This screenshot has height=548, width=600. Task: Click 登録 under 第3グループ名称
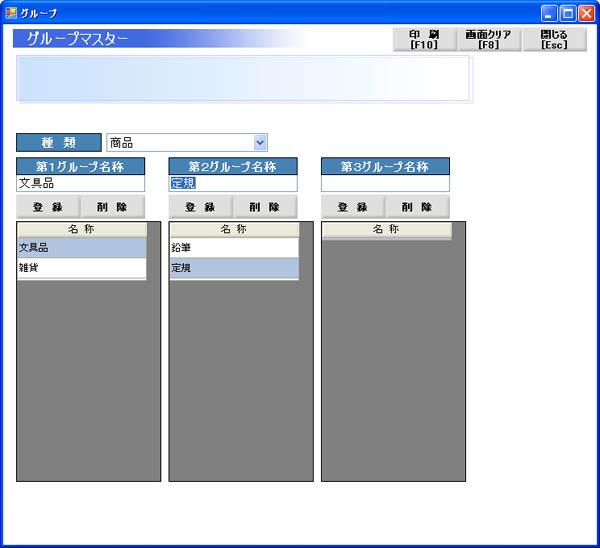coord(353,207)
